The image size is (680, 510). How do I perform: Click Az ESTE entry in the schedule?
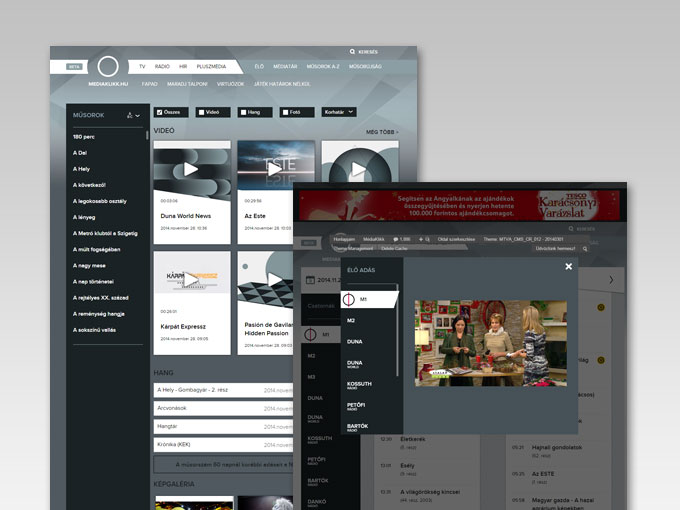click(543, 474)
